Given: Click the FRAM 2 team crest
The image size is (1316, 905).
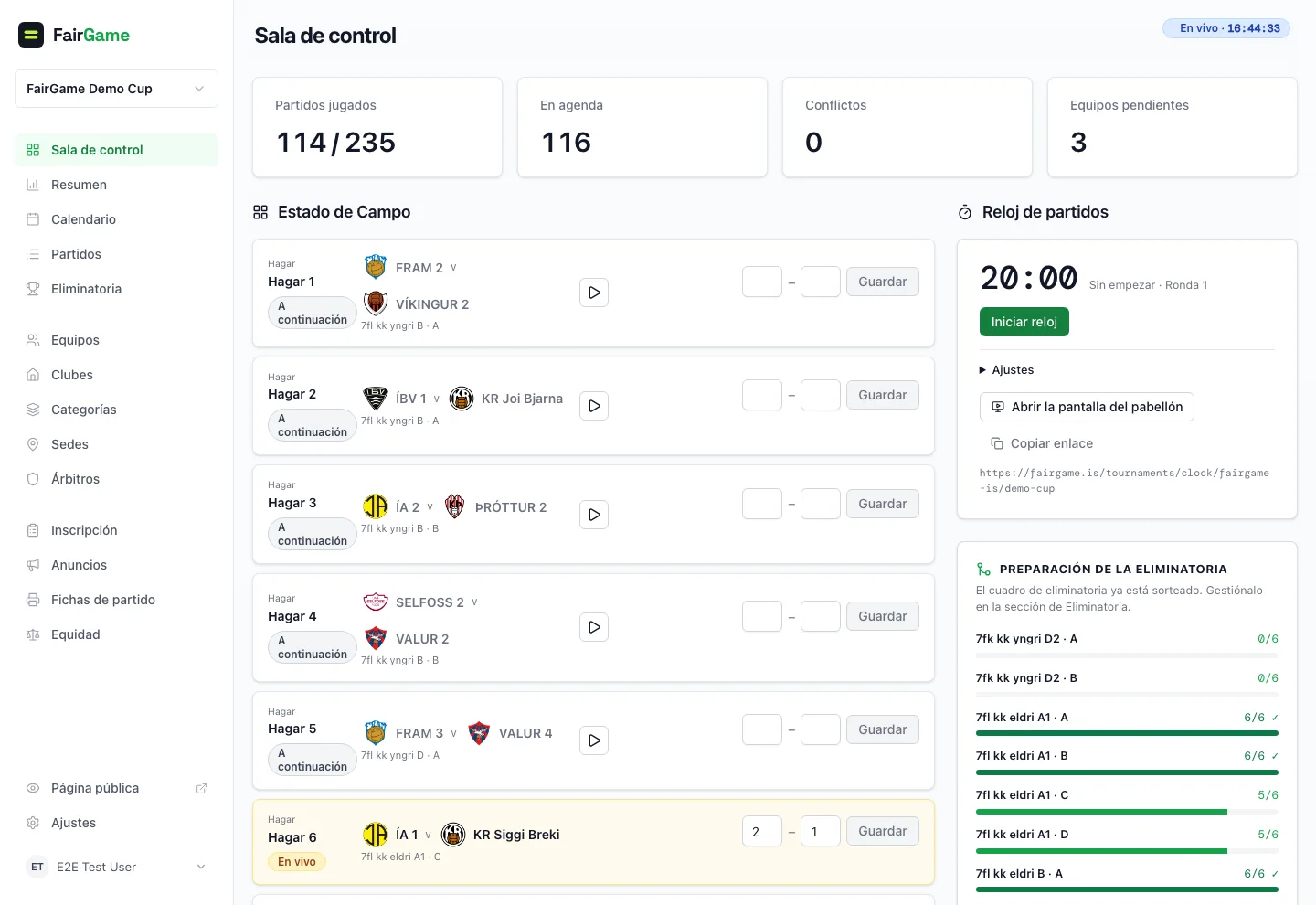Looking at the screenshot, I should tap(376, 267).
